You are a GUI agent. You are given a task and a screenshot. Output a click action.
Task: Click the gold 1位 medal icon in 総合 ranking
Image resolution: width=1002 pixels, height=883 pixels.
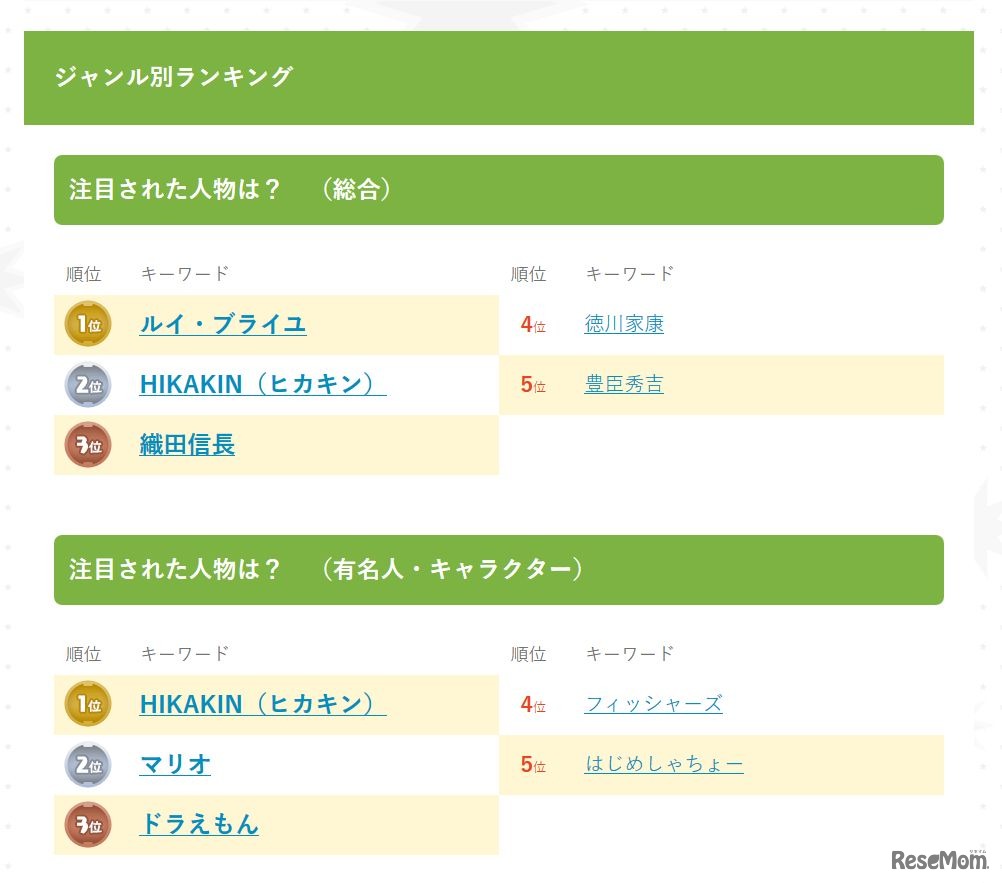point(88,324)
